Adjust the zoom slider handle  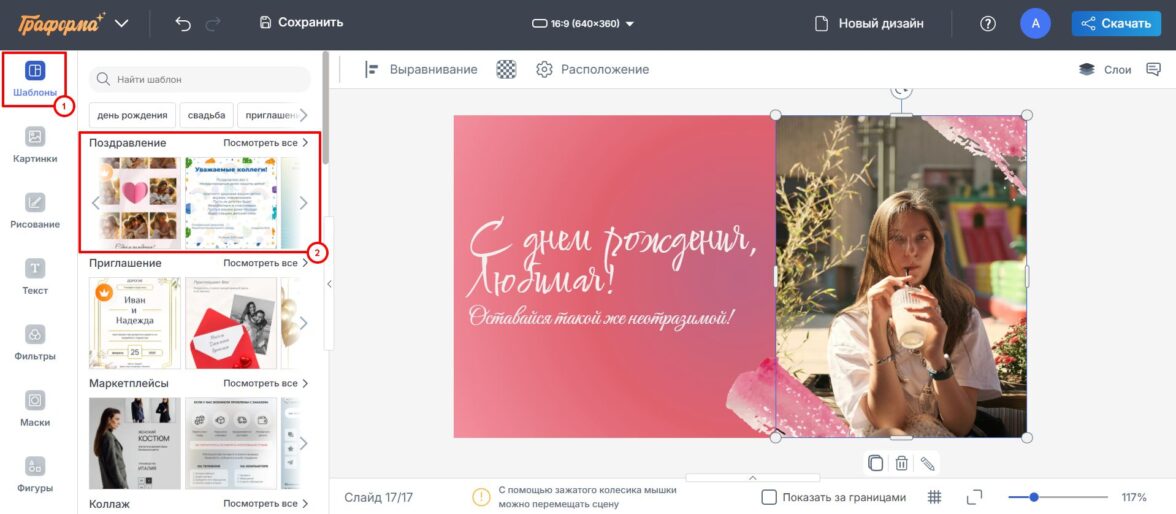pos(1034,497)
